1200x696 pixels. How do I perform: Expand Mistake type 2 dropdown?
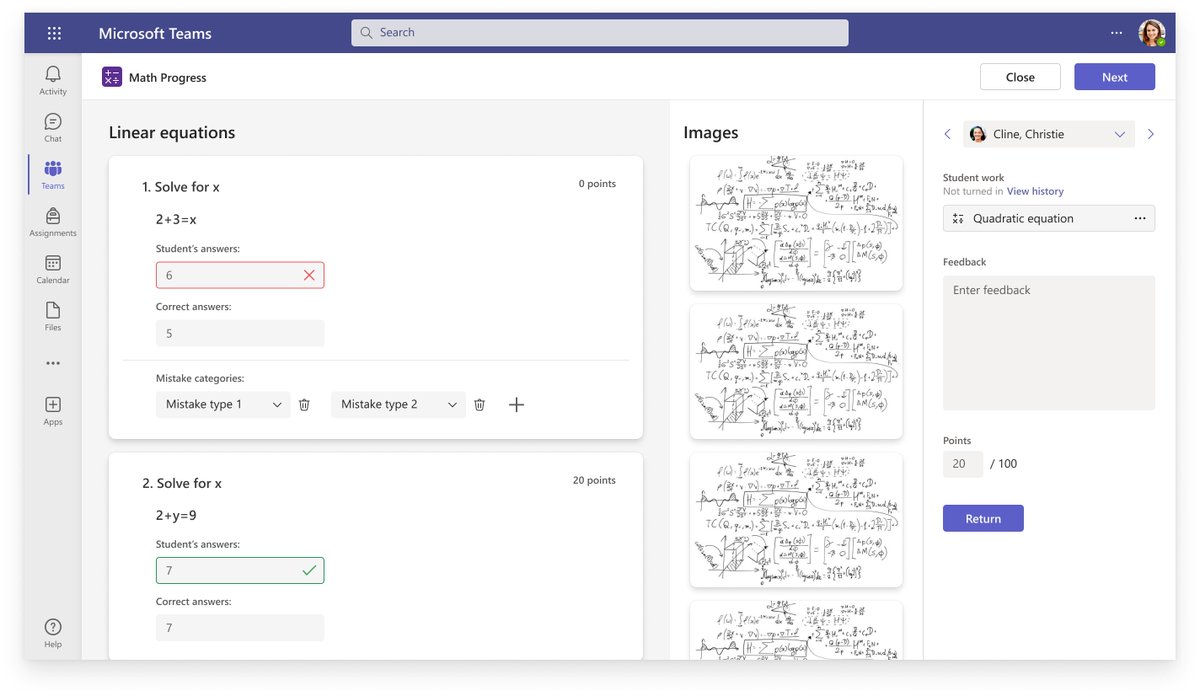coord(398,404)
